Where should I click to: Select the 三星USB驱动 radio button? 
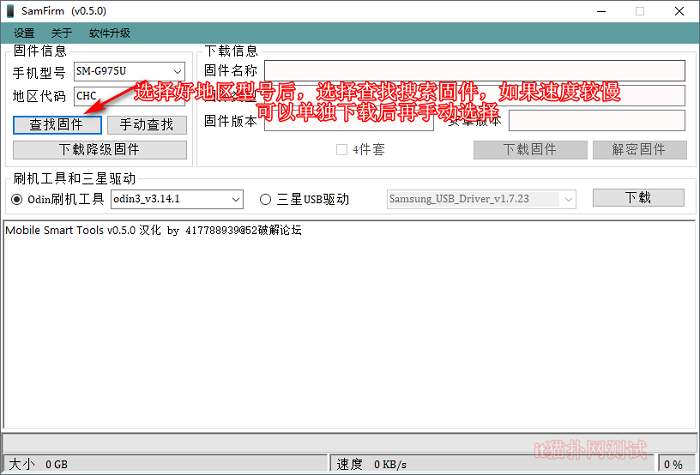(265, 200)
